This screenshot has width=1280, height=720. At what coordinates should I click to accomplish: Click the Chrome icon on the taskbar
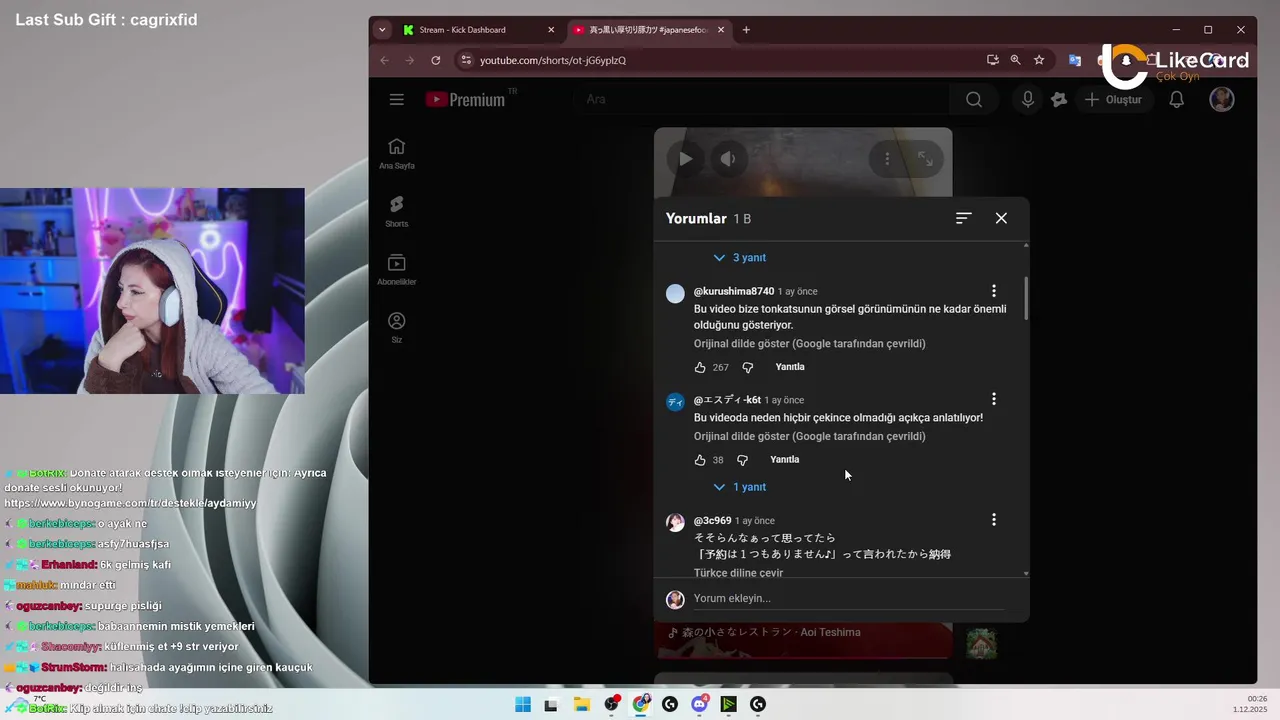point(641,704)
